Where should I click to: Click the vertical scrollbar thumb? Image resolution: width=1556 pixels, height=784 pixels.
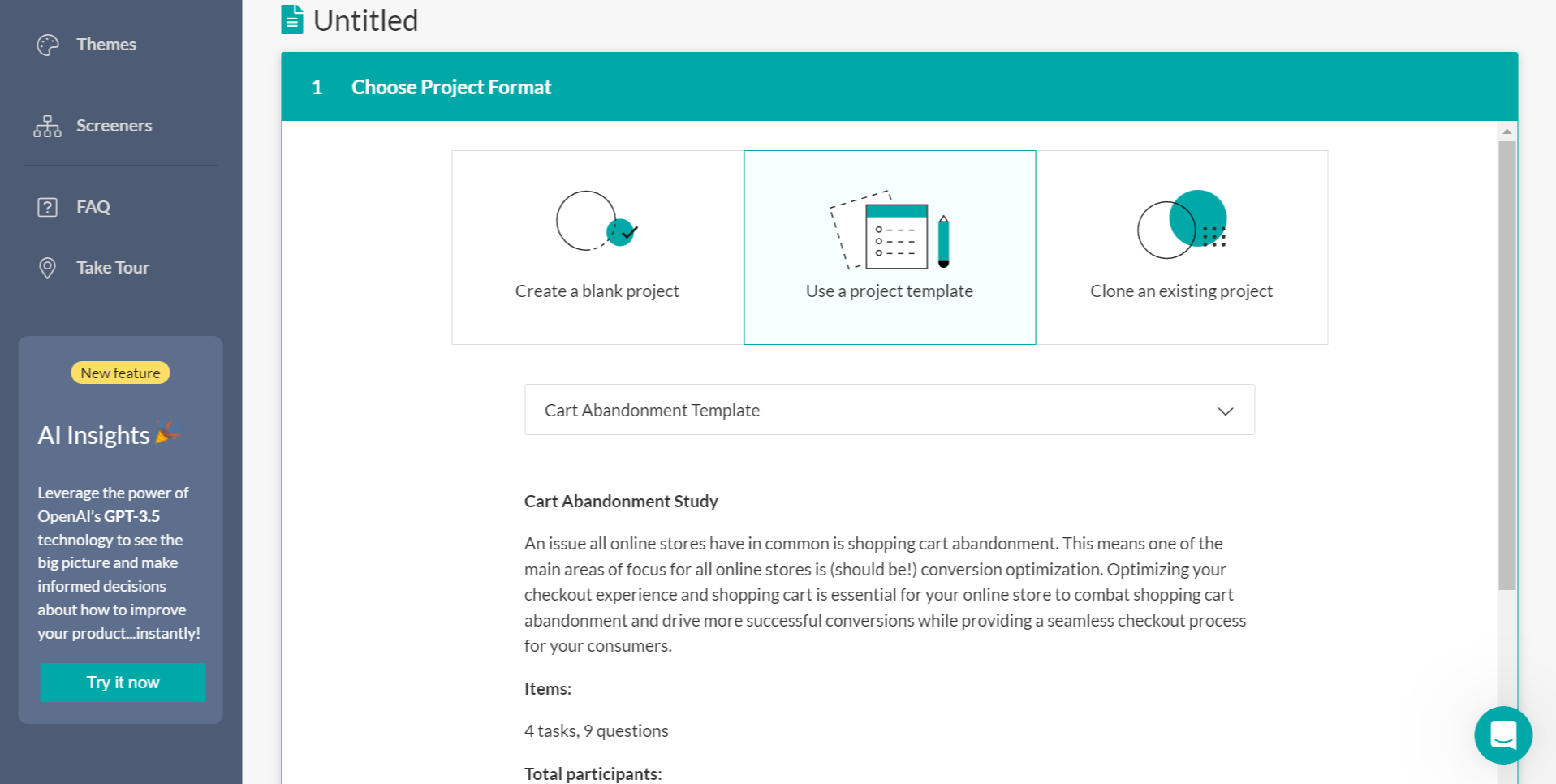(x=1507, y=365)
